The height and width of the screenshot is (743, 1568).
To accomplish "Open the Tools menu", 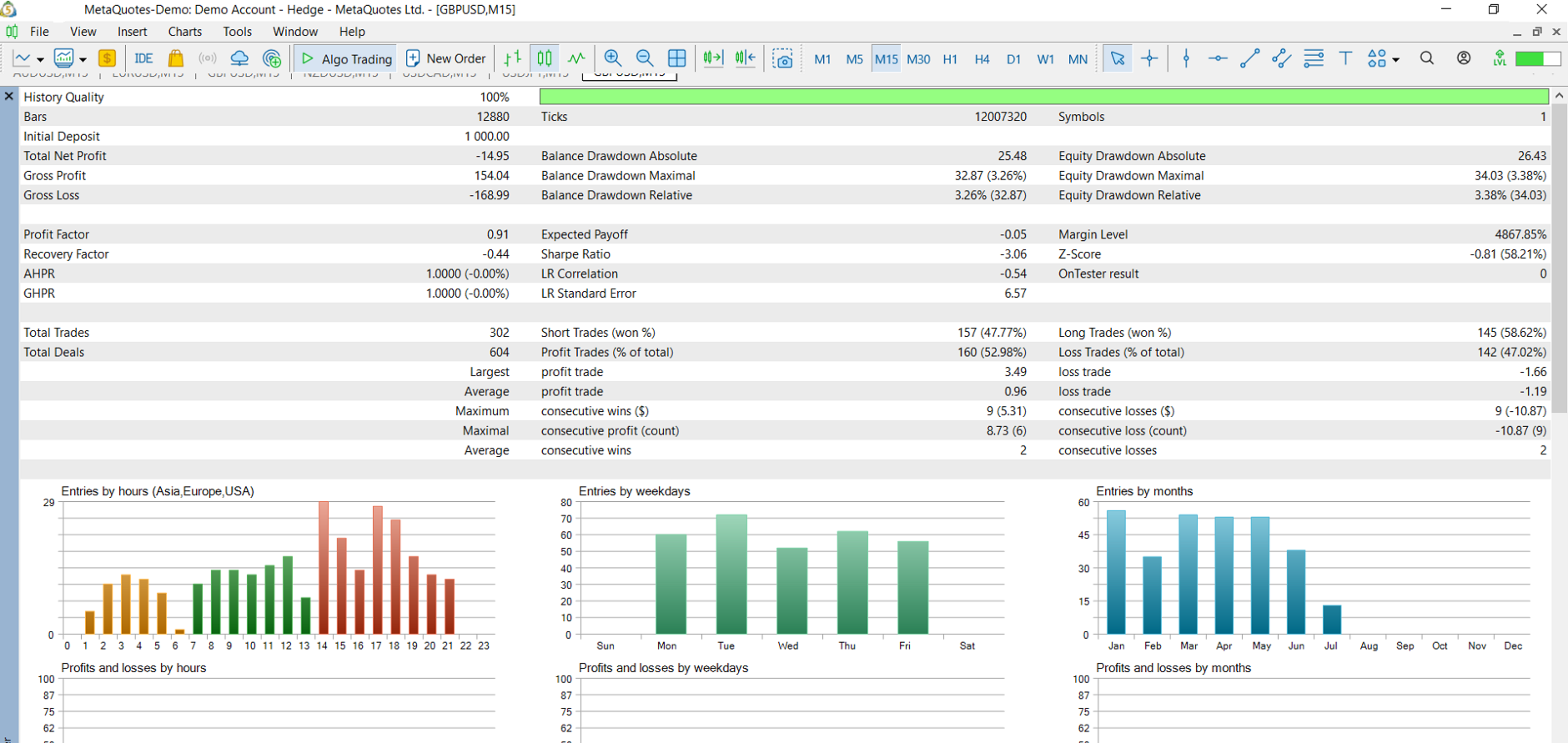I will coord(237,32).
